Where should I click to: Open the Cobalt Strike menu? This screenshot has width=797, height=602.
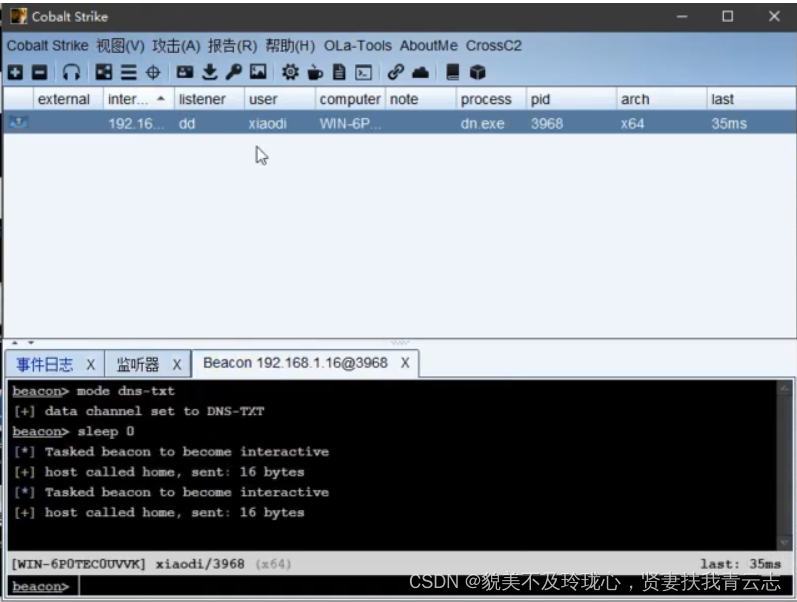pos(47,46)
